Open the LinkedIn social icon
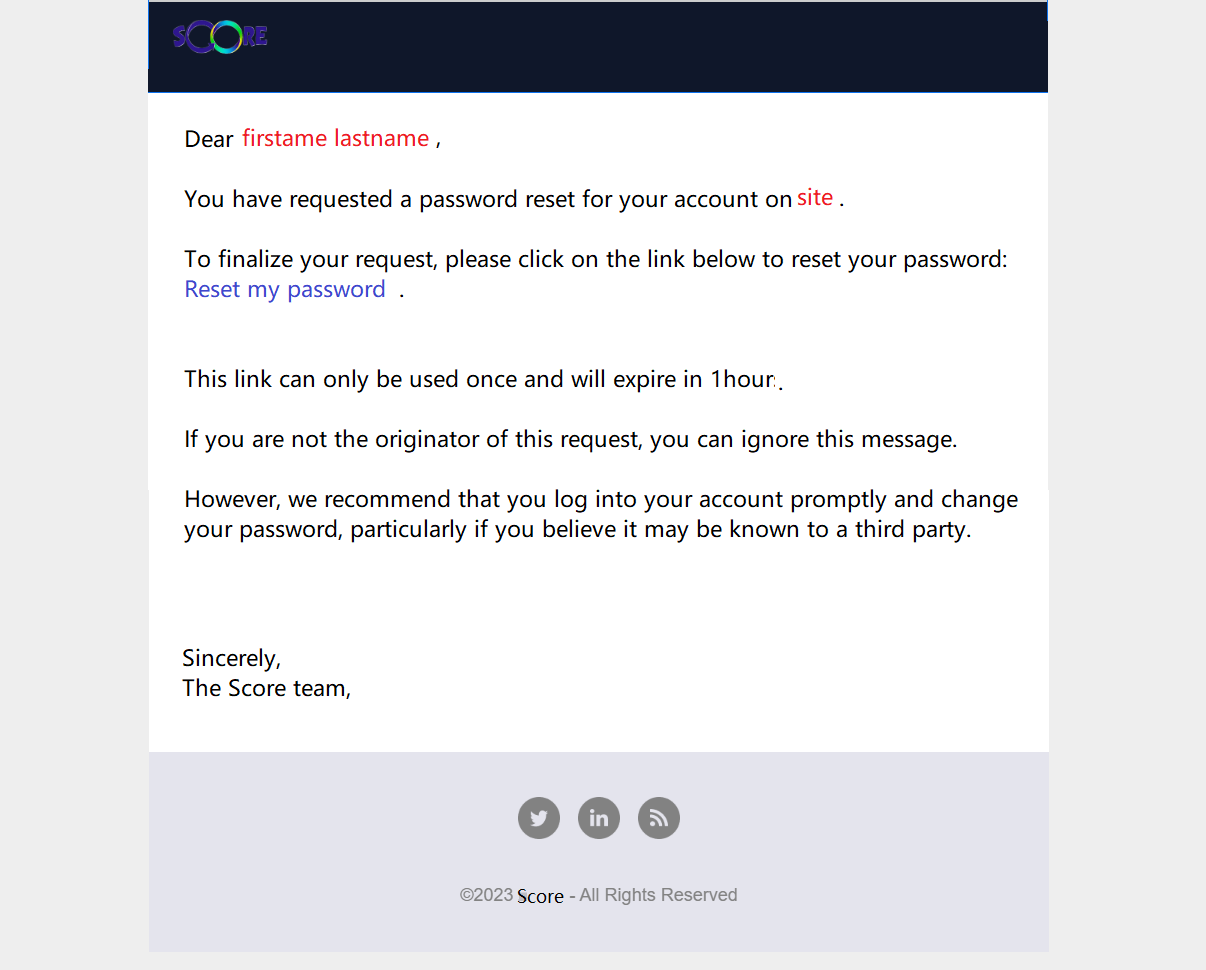The height and width of the screenshot is (970, 1206). click(x=599, y=818)
